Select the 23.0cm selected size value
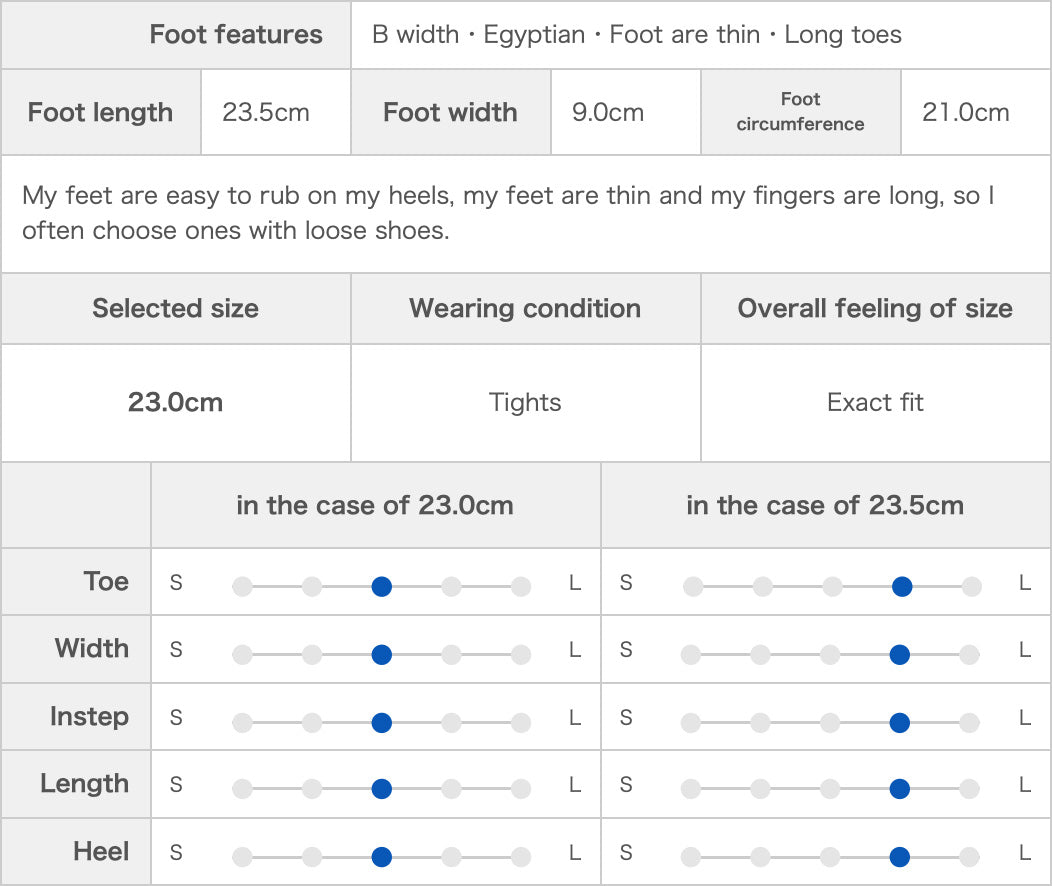Screen dimensions: 1052x886 tap(176, 402)
